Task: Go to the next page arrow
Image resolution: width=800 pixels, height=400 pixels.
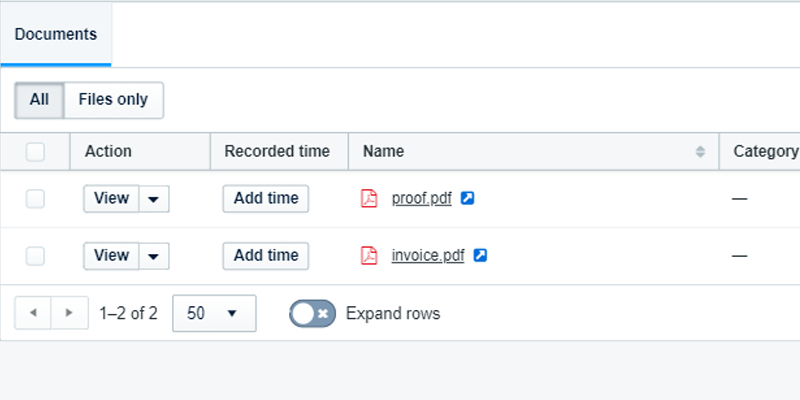Action: coord(69,313)
